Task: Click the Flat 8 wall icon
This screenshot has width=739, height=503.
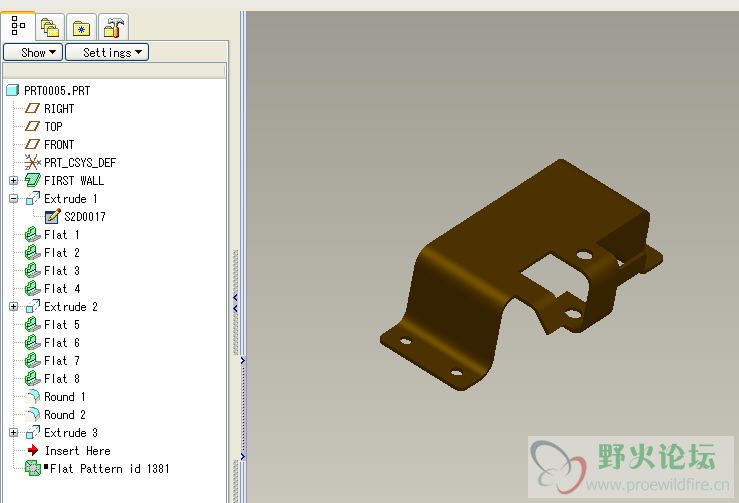Action: 33,378
